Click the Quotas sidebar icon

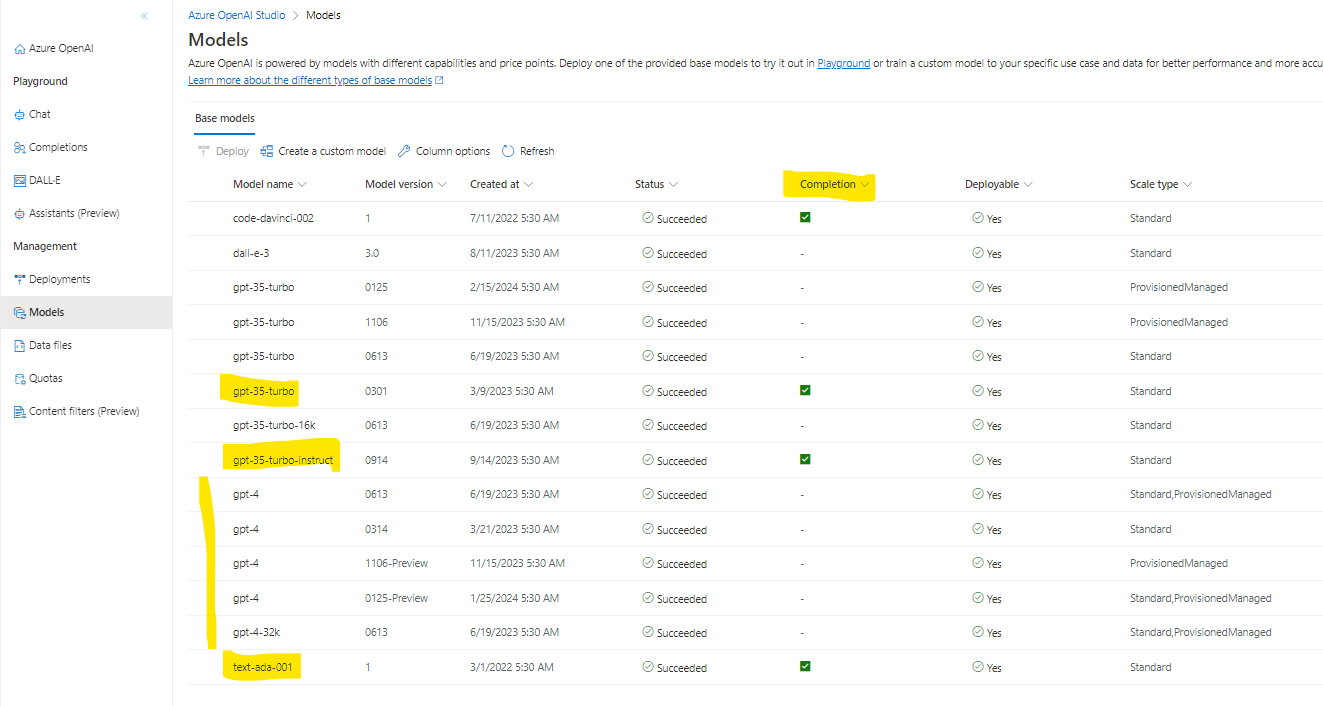(19, 379)
